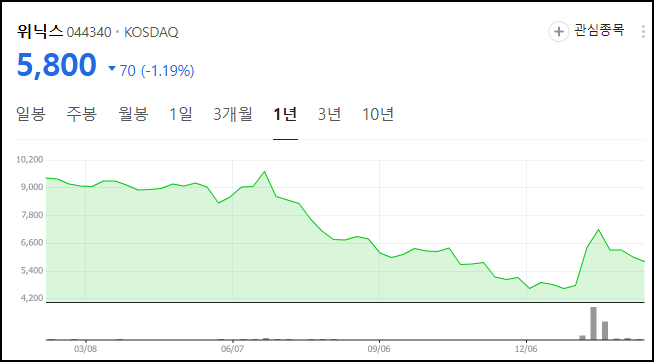Image resolution: width=654 pixels, height=362 pixels.
Task: Click the ticker code 044340
Action: [x=89, y=33]
